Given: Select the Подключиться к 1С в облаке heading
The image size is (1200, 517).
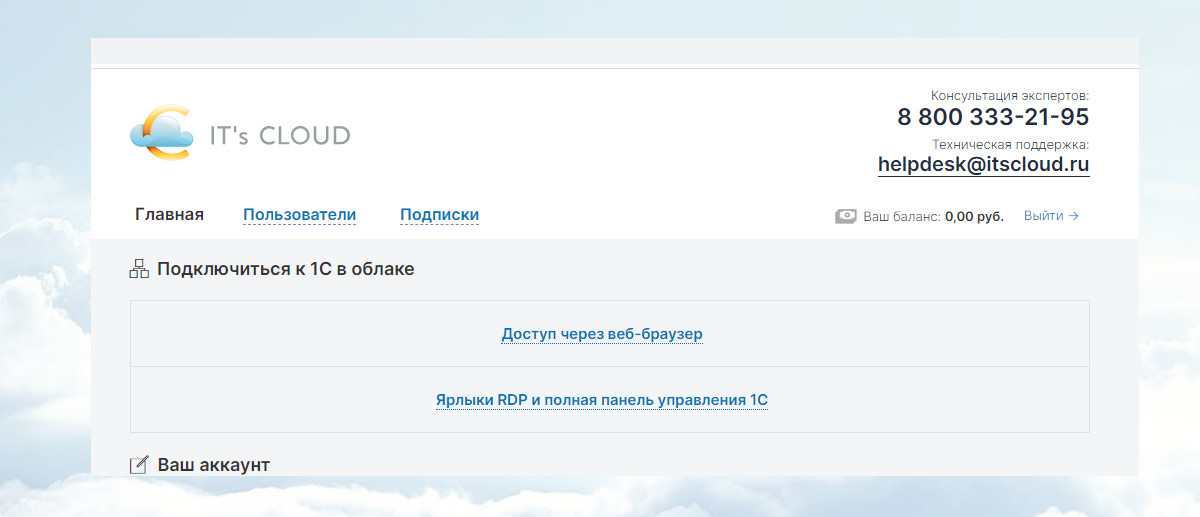Looking at the screenshot, I should pos(285,269).
